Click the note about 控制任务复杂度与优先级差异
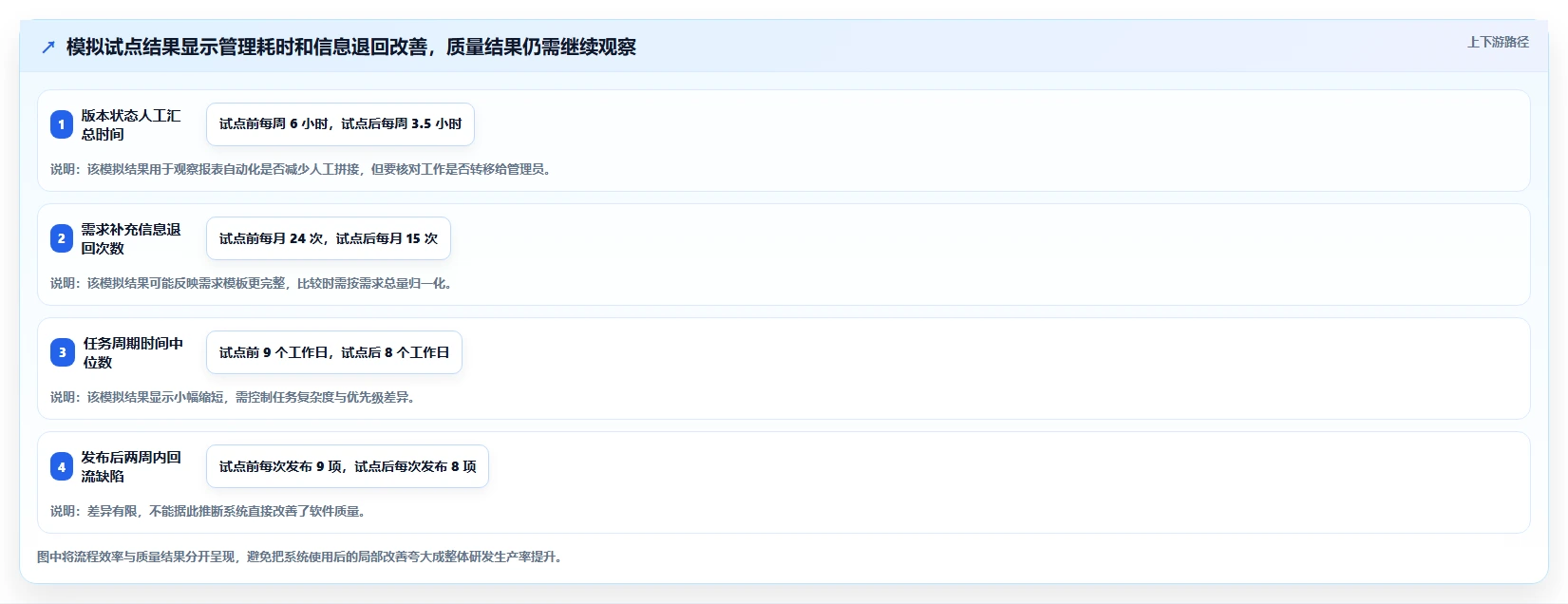This screenshot has height=604, width=1568. (x=235, y=397)
